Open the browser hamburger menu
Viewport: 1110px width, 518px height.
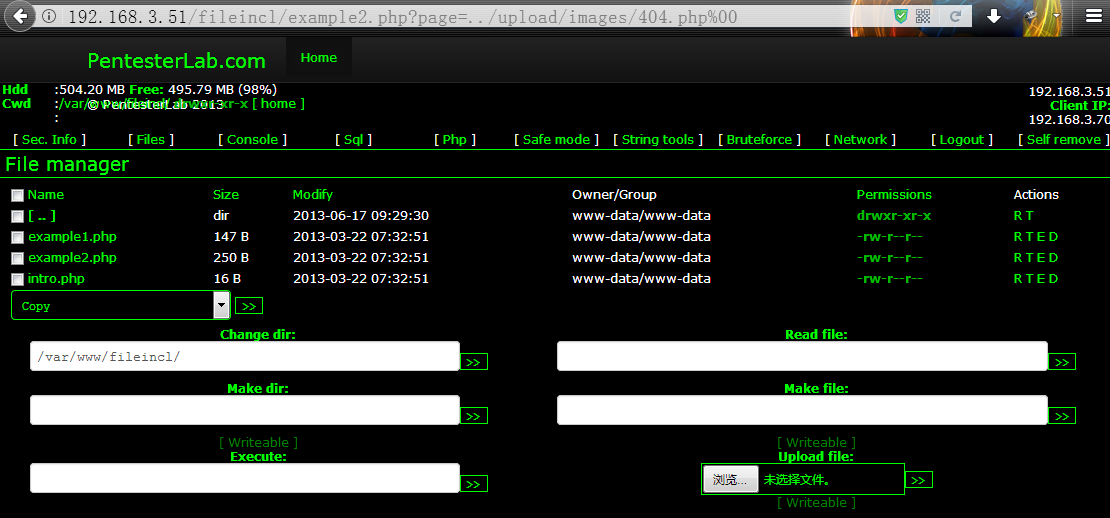pos(1093,16)
